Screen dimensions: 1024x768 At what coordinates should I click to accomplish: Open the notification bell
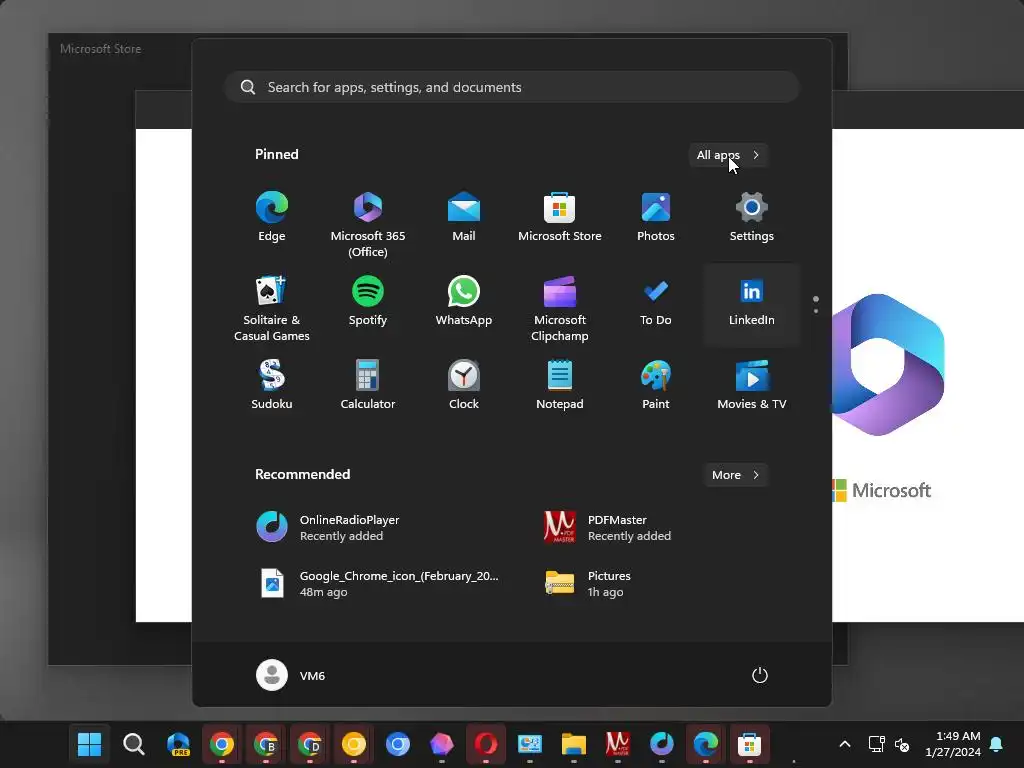[997, 744]
